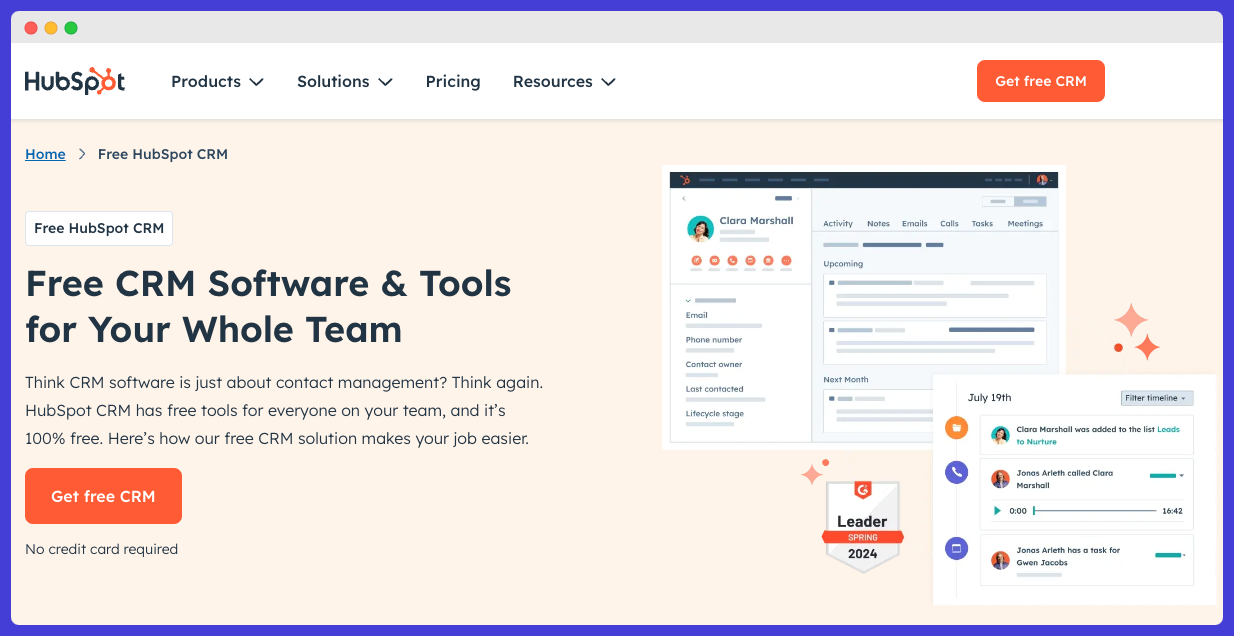Click the Upcoming section heading
The width and height of the screenshot is (1234, 636).
pos(843,264)
